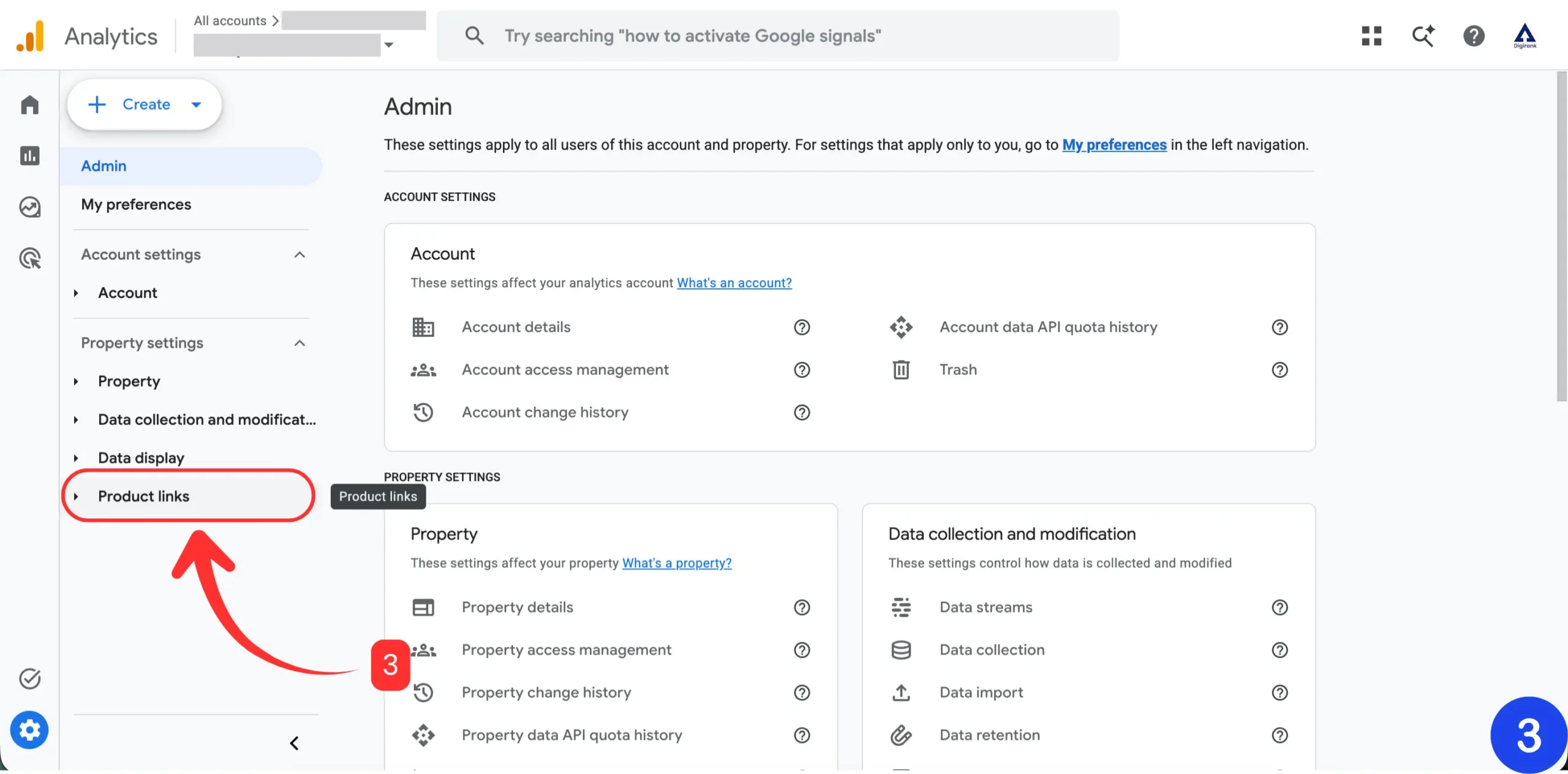Screen dimensions: 1568x774
Task: Click the help icon next to Account details
Action: pos(802,327)
